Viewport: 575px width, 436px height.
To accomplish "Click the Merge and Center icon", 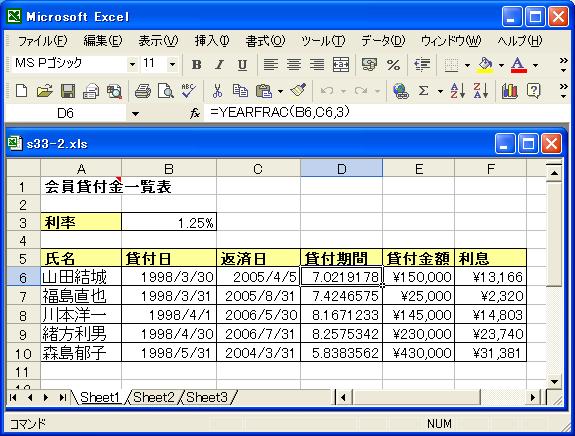I will pos(341,65).
